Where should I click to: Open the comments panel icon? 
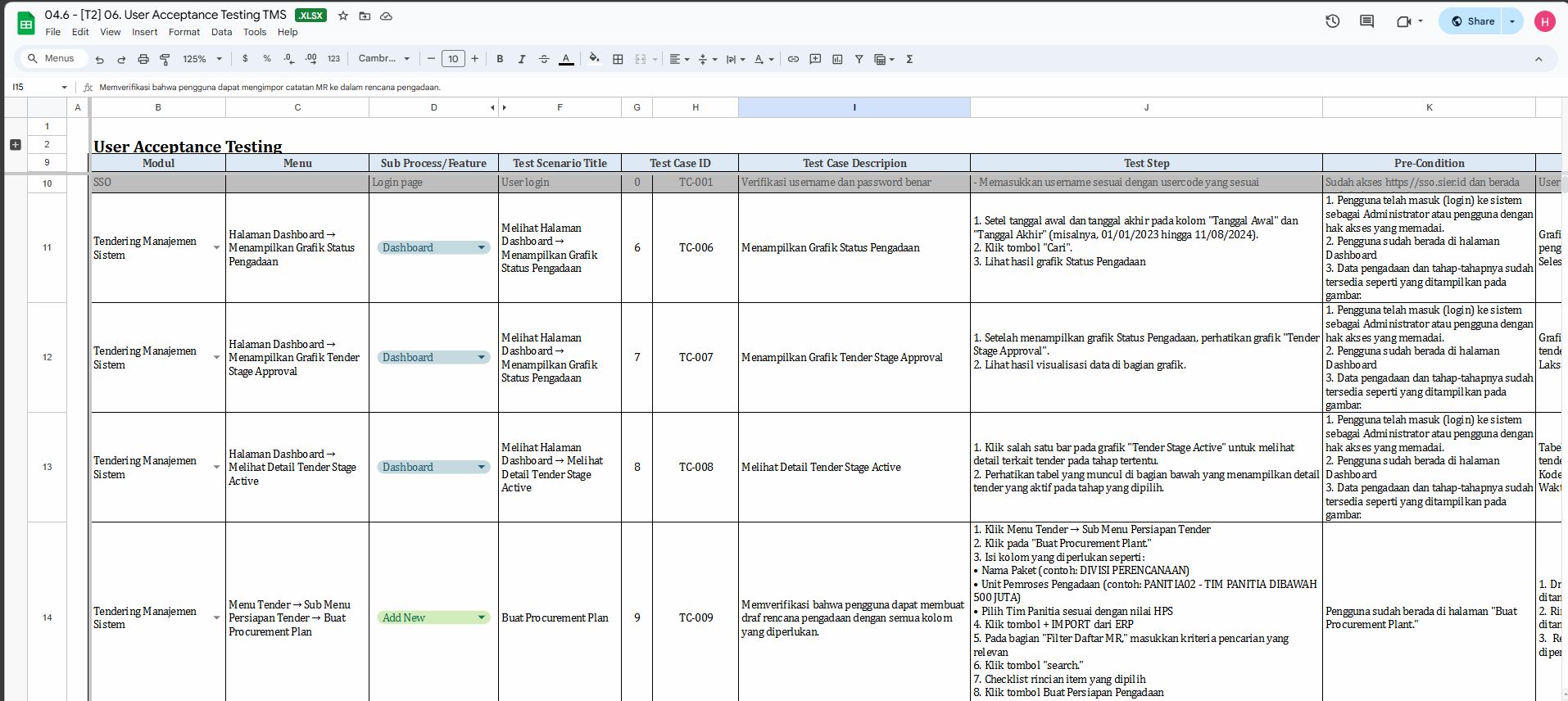(x=1366, y=21)
